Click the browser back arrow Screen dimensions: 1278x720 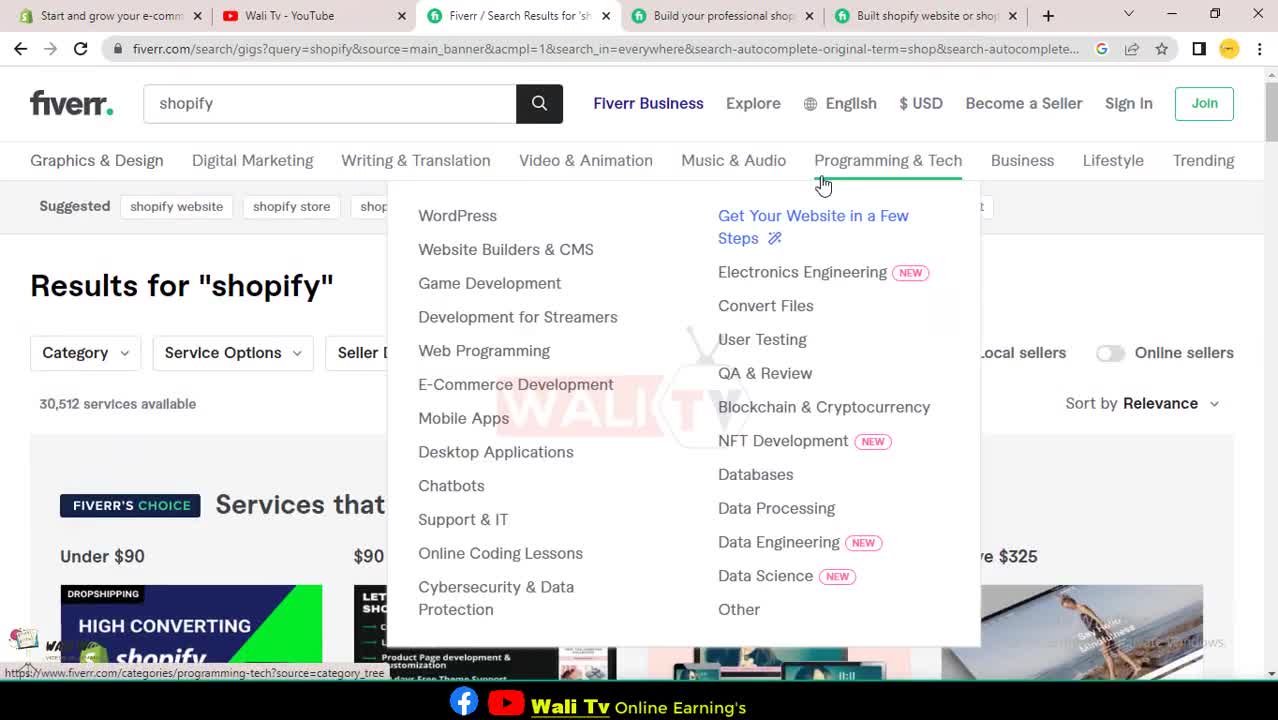coord(21,48)
